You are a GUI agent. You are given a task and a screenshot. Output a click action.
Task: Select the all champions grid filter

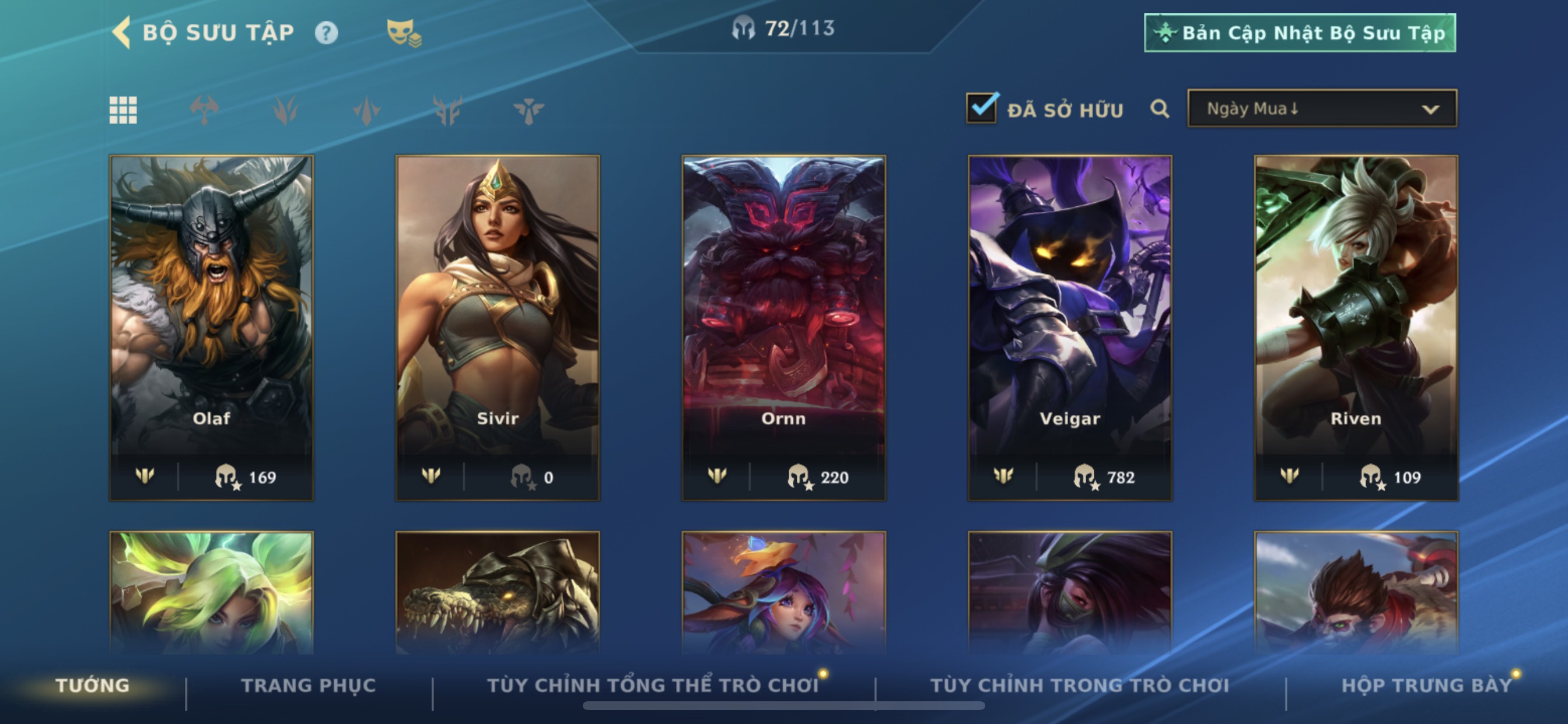123,110
